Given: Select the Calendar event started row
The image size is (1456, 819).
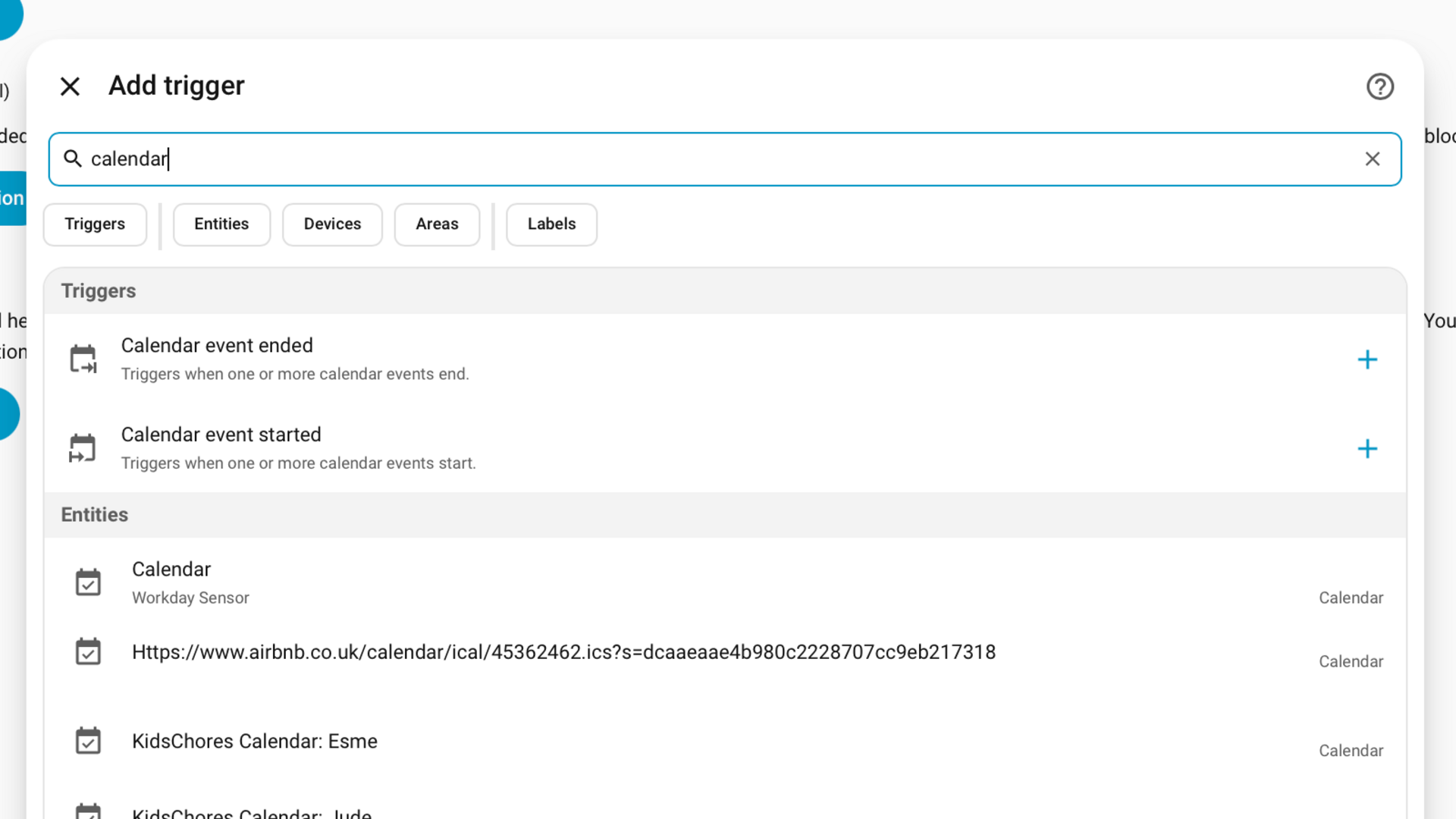Looking at the screenshot, I should [725, 448].
